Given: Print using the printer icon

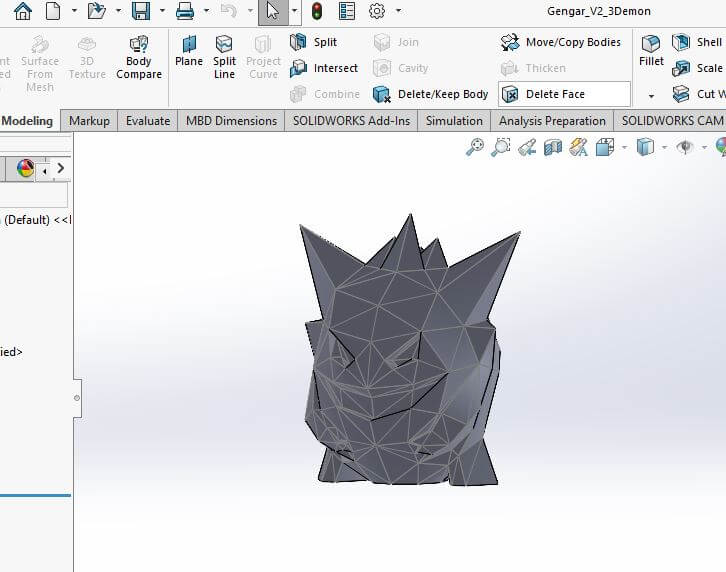Looking at the screenshot, I should (x=185, y=11).
